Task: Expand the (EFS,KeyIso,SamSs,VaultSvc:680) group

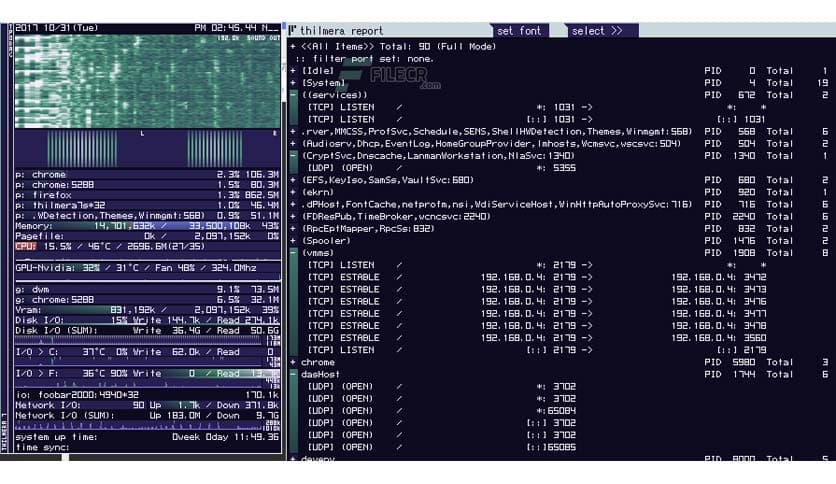Action: [x=293, y=180]
